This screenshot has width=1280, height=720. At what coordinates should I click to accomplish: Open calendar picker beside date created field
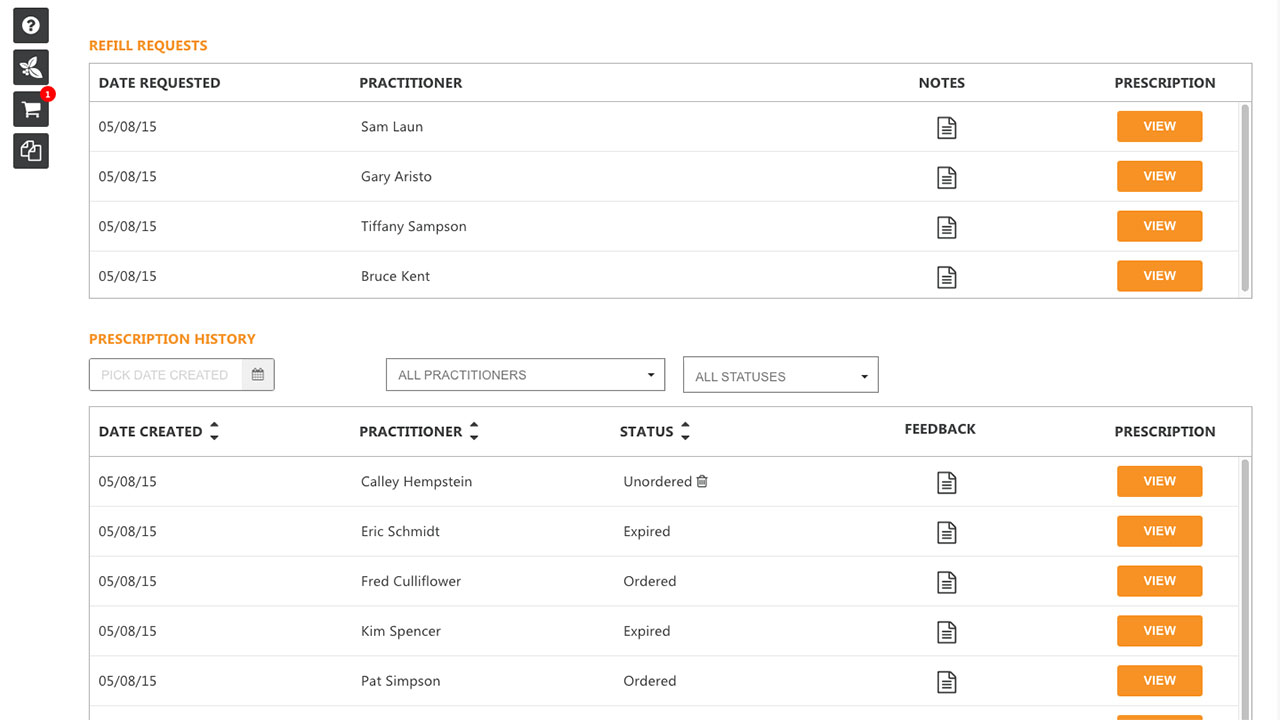[258, 375]
